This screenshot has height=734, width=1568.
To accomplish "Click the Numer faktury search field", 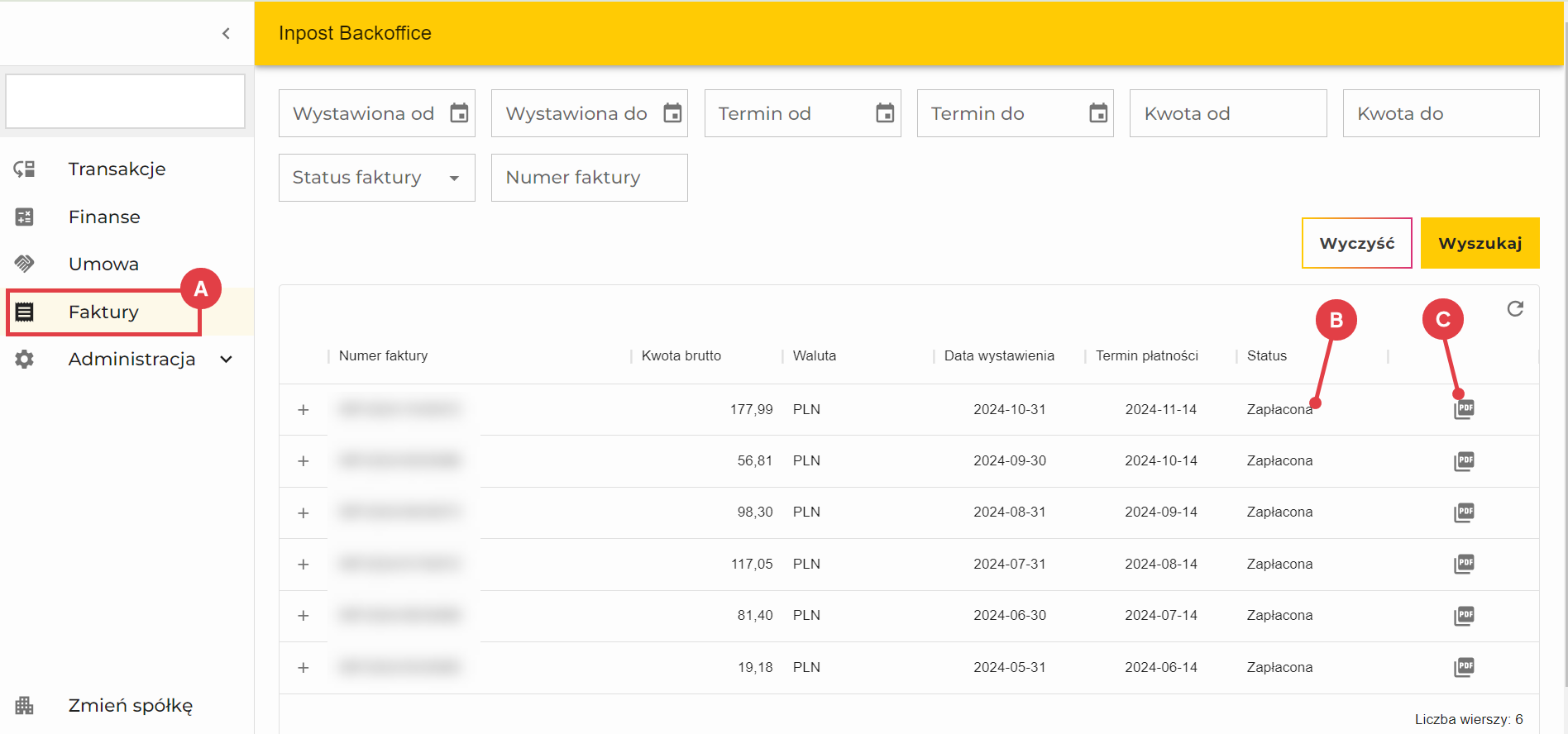I will (590, 178).
